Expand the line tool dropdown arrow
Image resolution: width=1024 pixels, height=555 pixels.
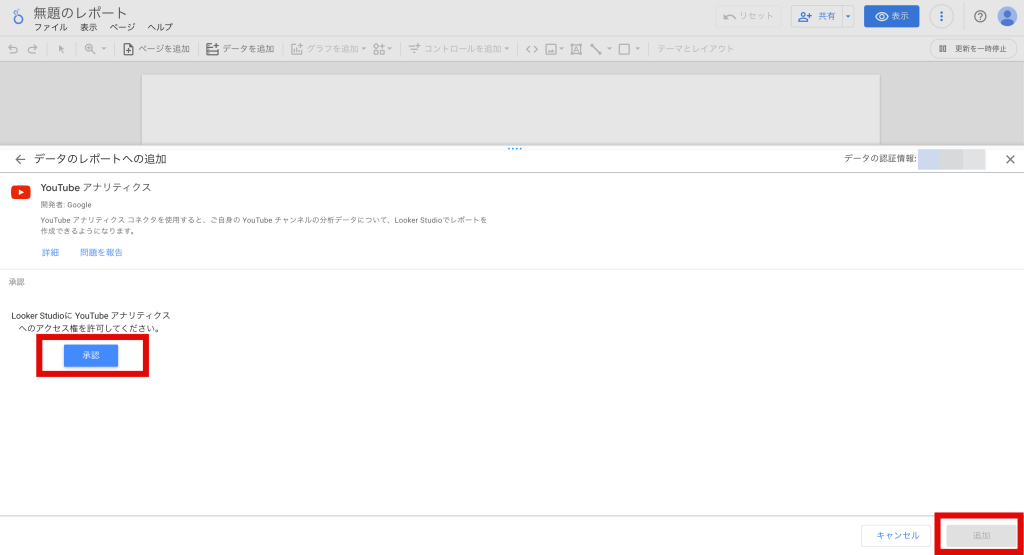[x=609, y=49]
